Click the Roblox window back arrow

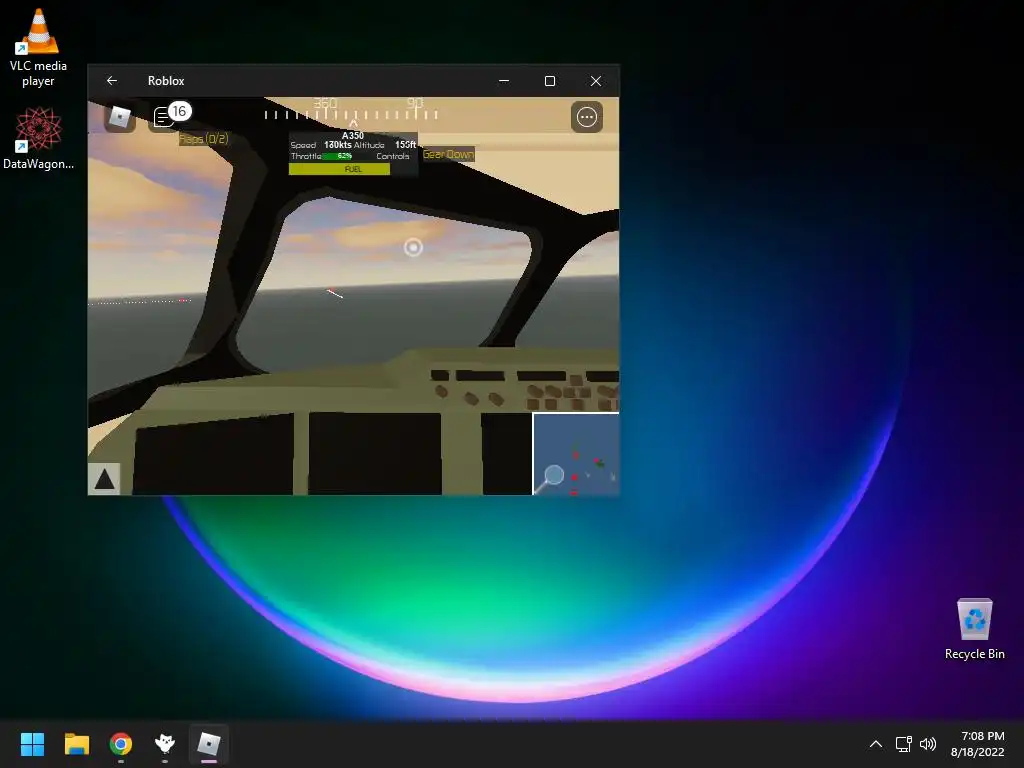click(x=112, y=80)
